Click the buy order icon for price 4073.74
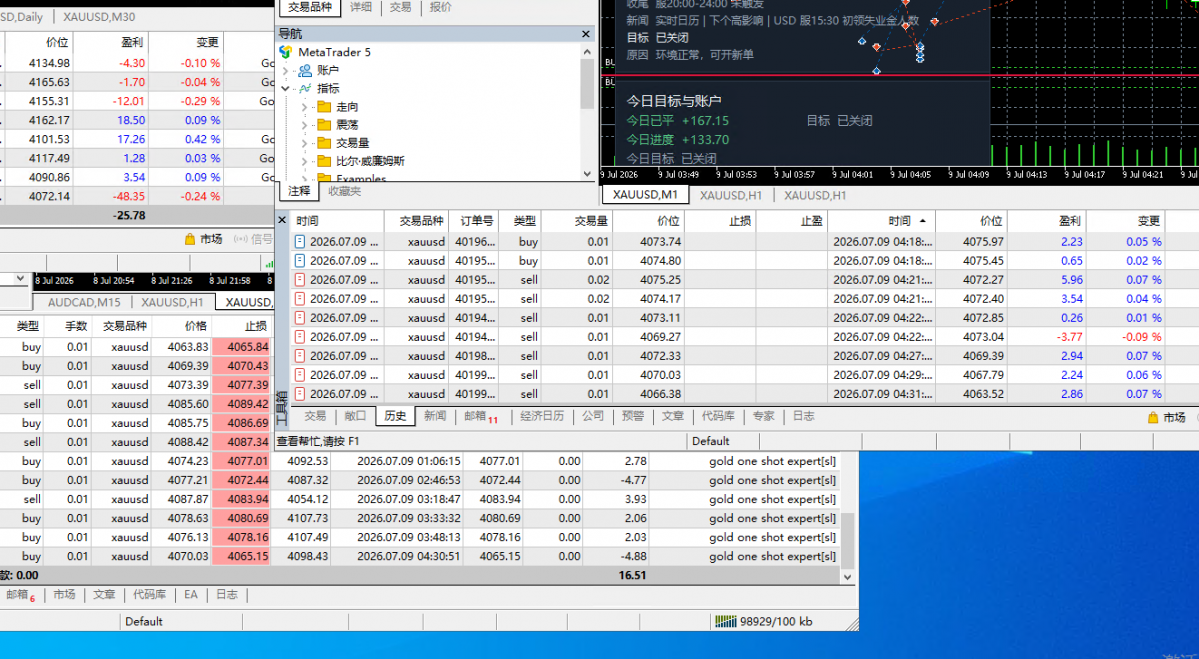 (x=300, y=242)
